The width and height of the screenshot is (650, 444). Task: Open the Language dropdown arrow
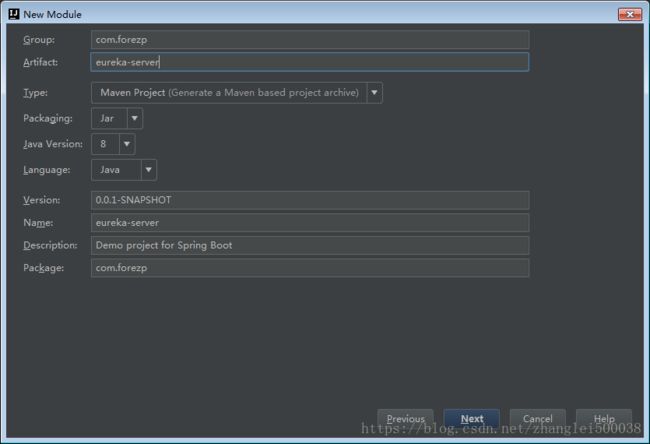tap(148, 170)
